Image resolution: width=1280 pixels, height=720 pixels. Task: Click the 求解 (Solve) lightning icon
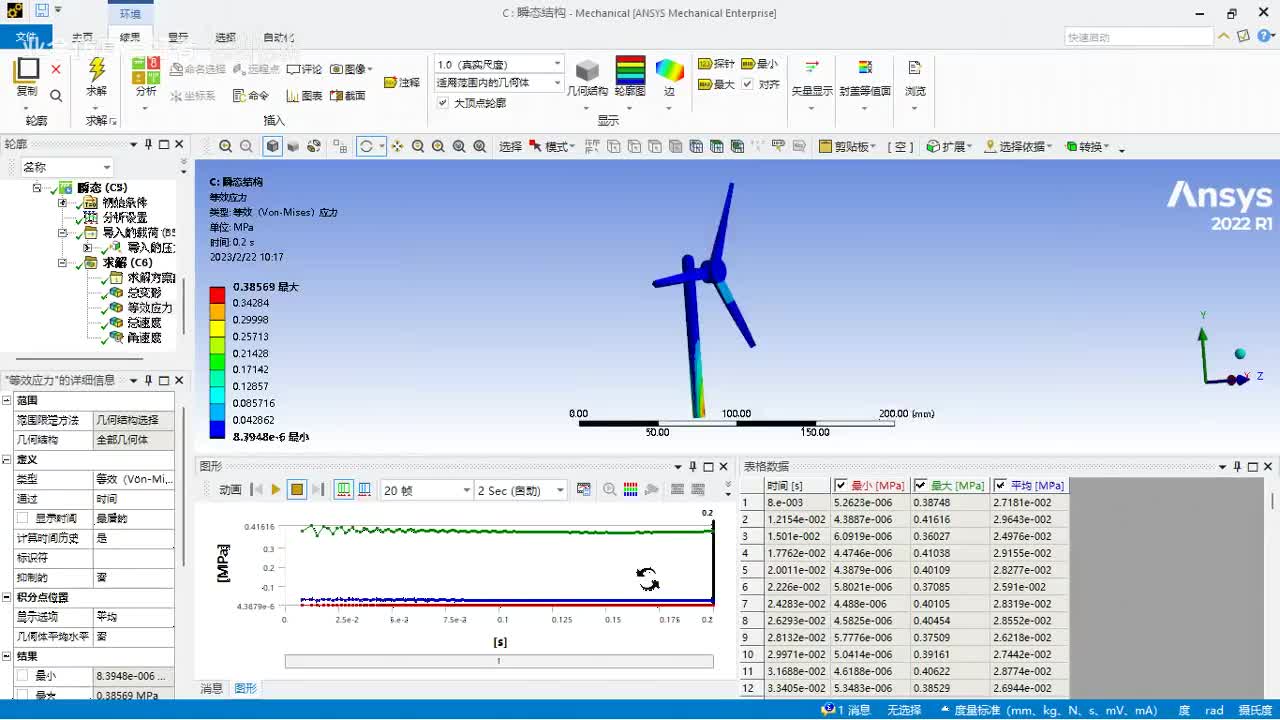(96, 71)
